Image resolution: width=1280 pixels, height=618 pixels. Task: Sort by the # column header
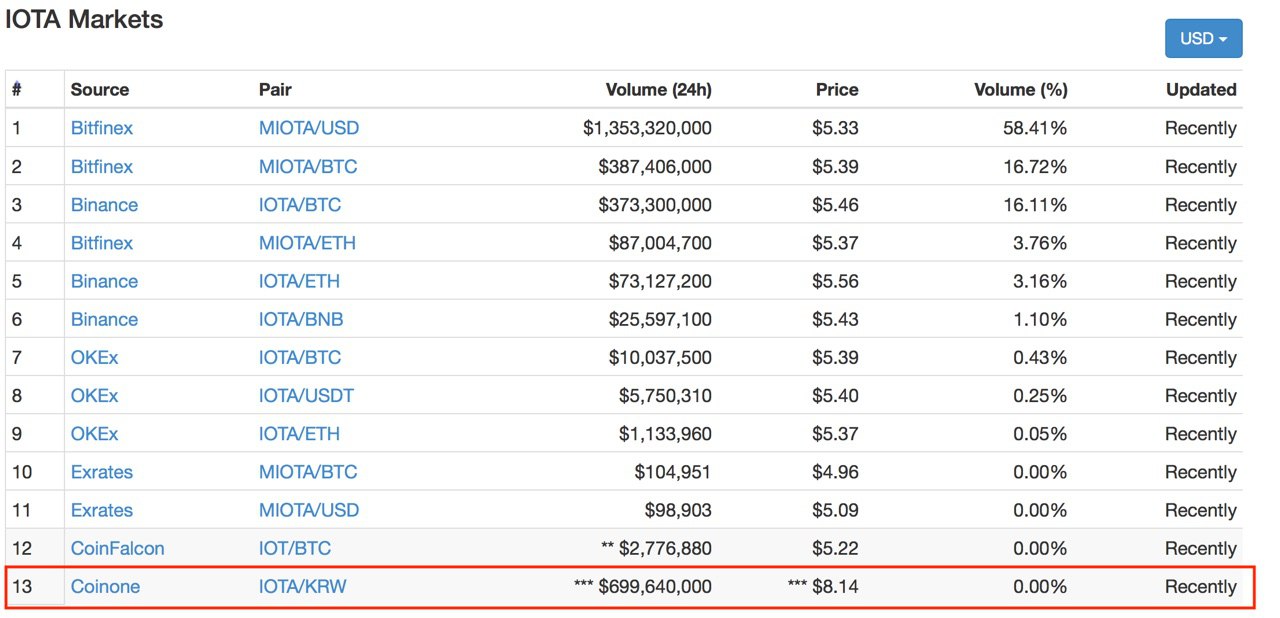[x=17, y=89]
